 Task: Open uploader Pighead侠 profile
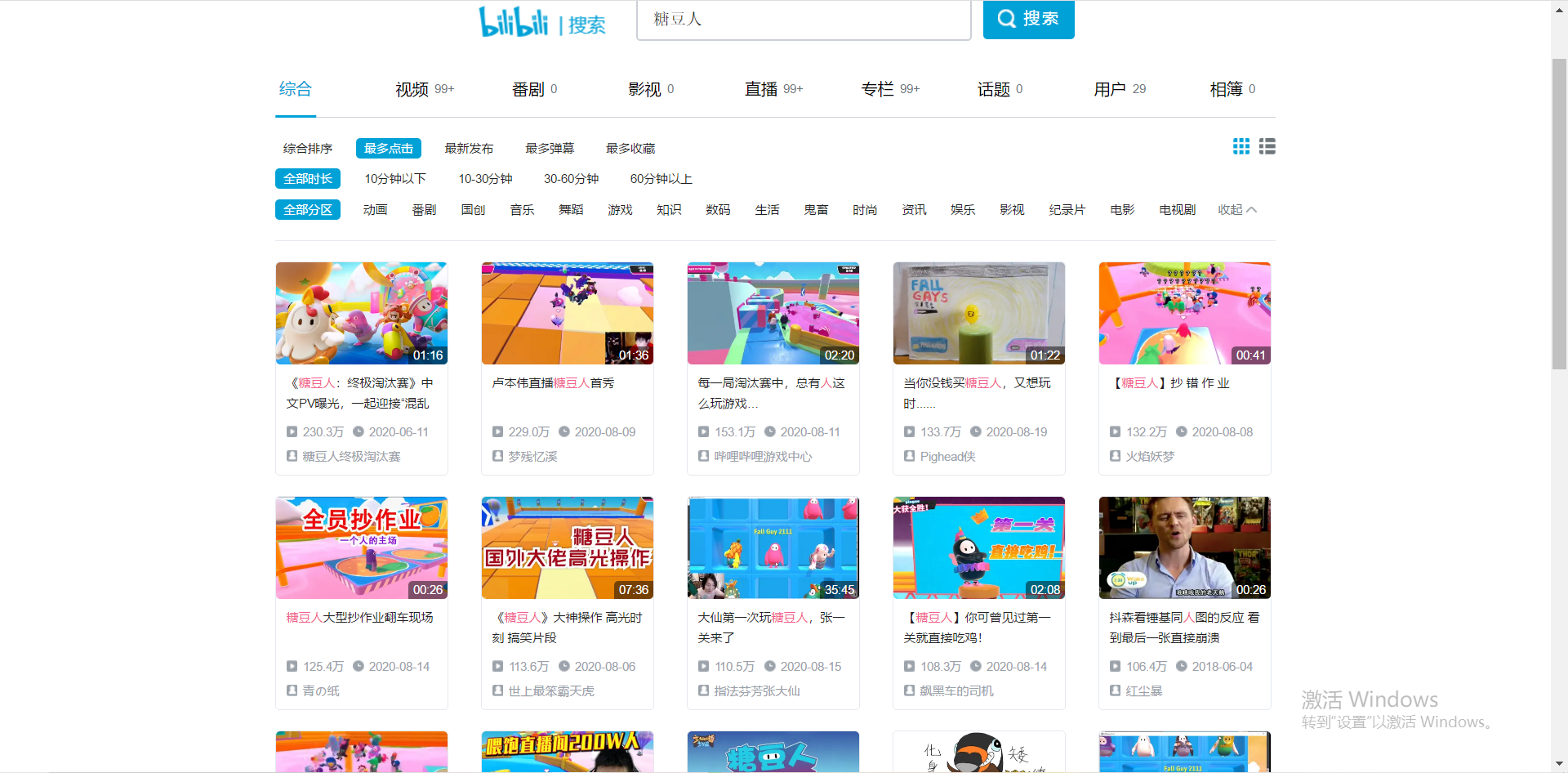947,456
